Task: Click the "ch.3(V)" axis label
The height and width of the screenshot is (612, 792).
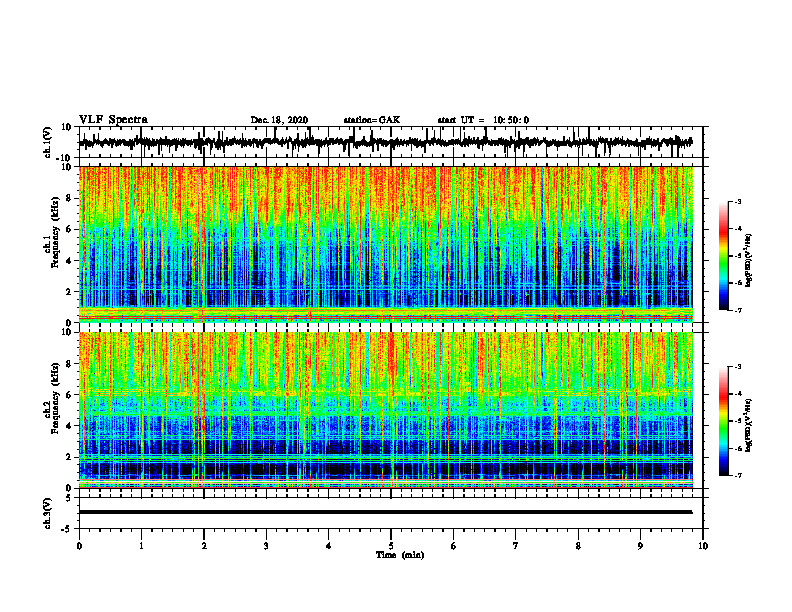Action: (48, 513)
